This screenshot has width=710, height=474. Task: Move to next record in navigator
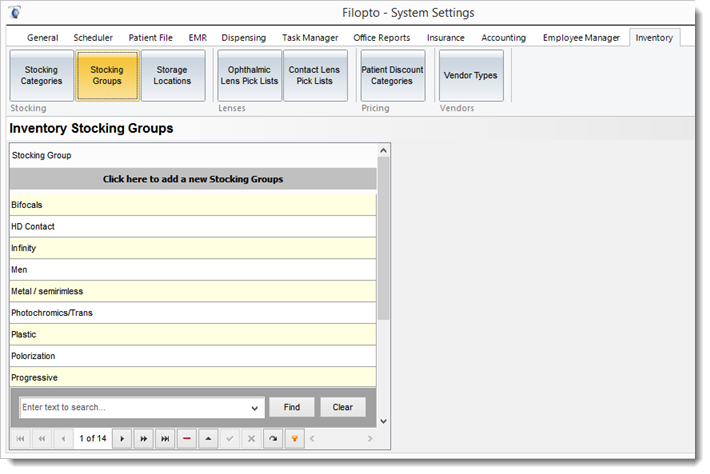click(x=122, y=439)
